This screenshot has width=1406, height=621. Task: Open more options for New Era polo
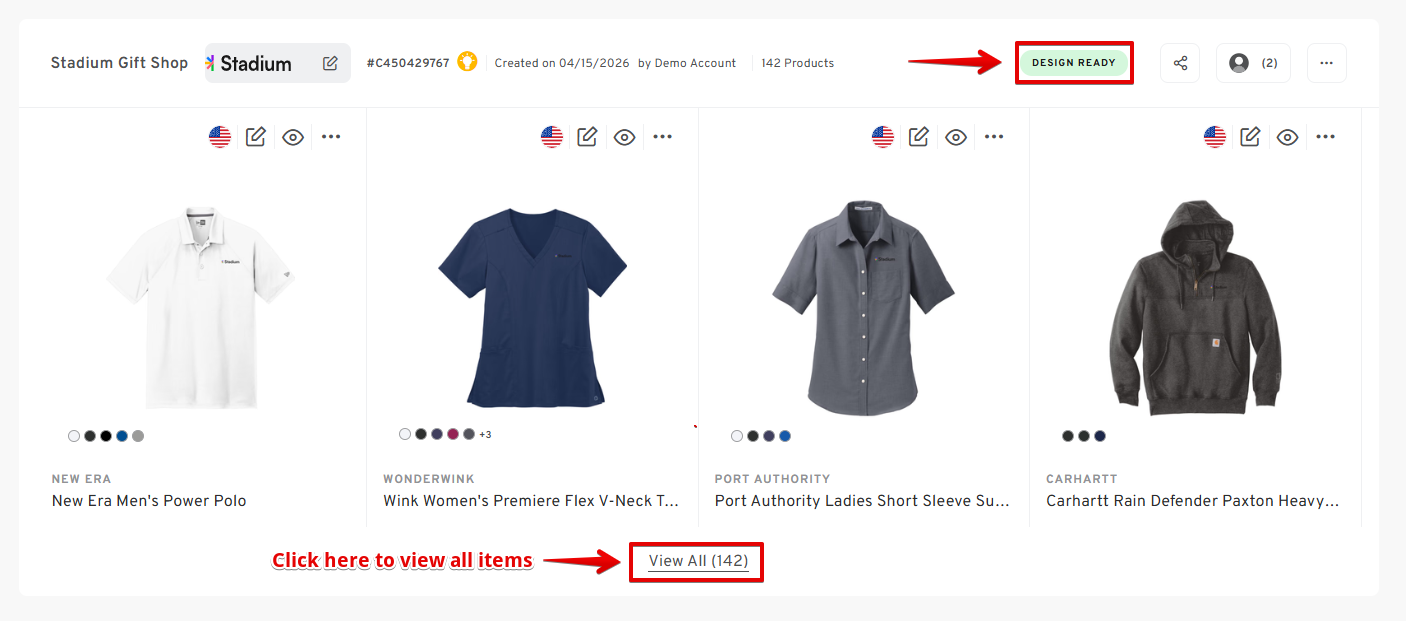[331, 137]
